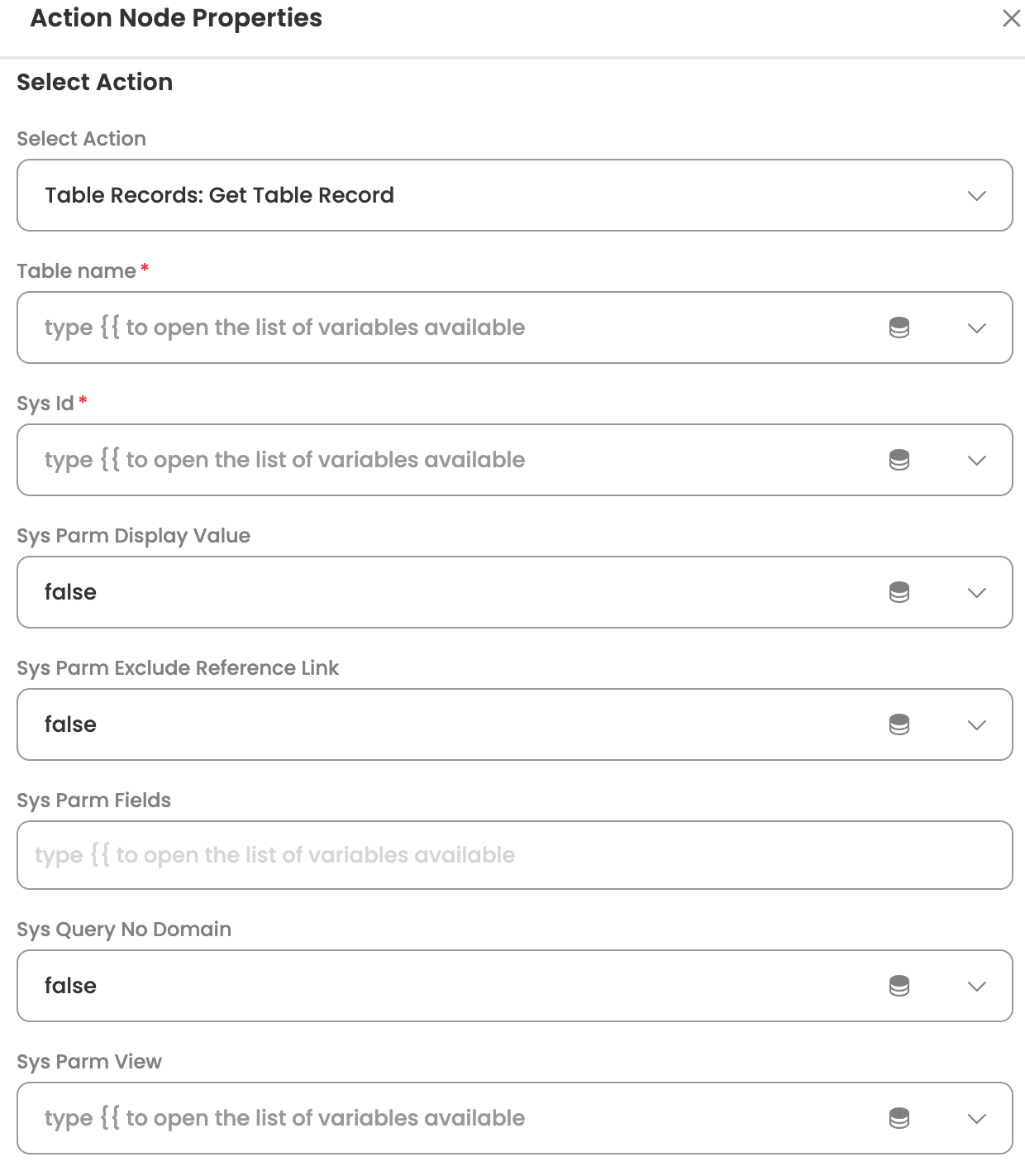The image size is (1025, 1176).
Task: Expand Sys Parm Exclude Reference Link chevron
Action: point(977,725)
